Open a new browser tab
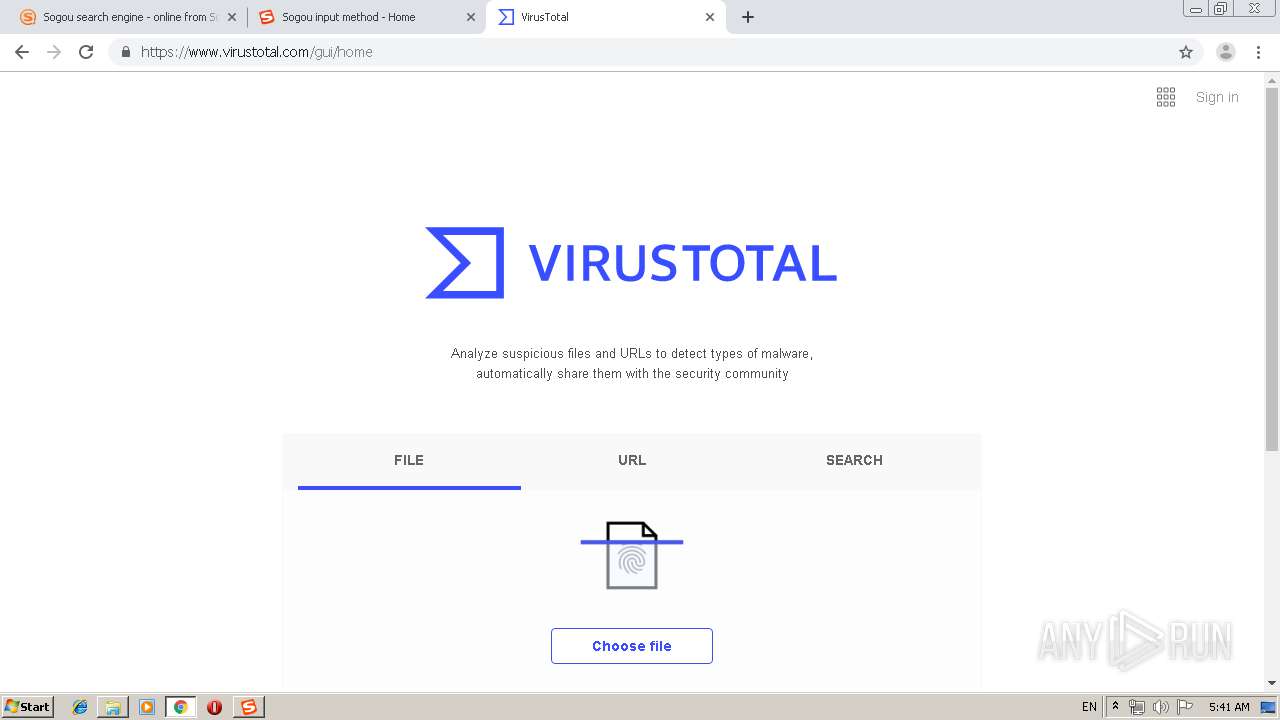 coord(748,17)
